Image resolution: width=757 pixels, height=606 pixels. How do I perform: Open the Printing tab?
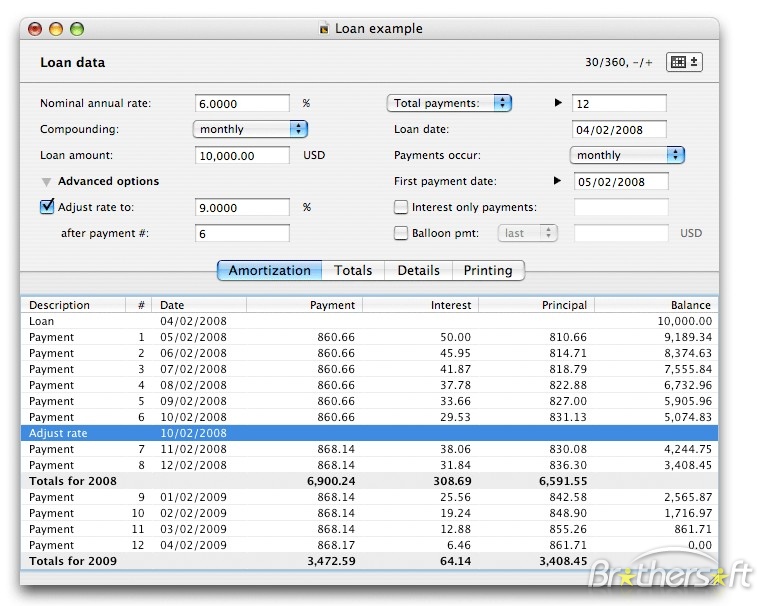click(487, 270)
